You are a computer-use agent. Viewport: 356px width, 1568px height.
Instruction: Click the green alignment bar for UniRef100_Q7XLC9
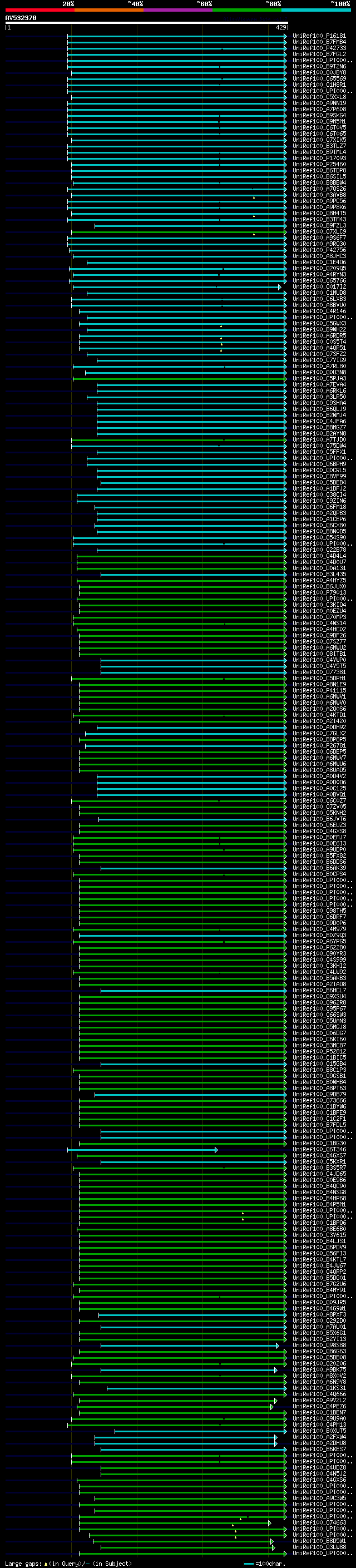179,231
